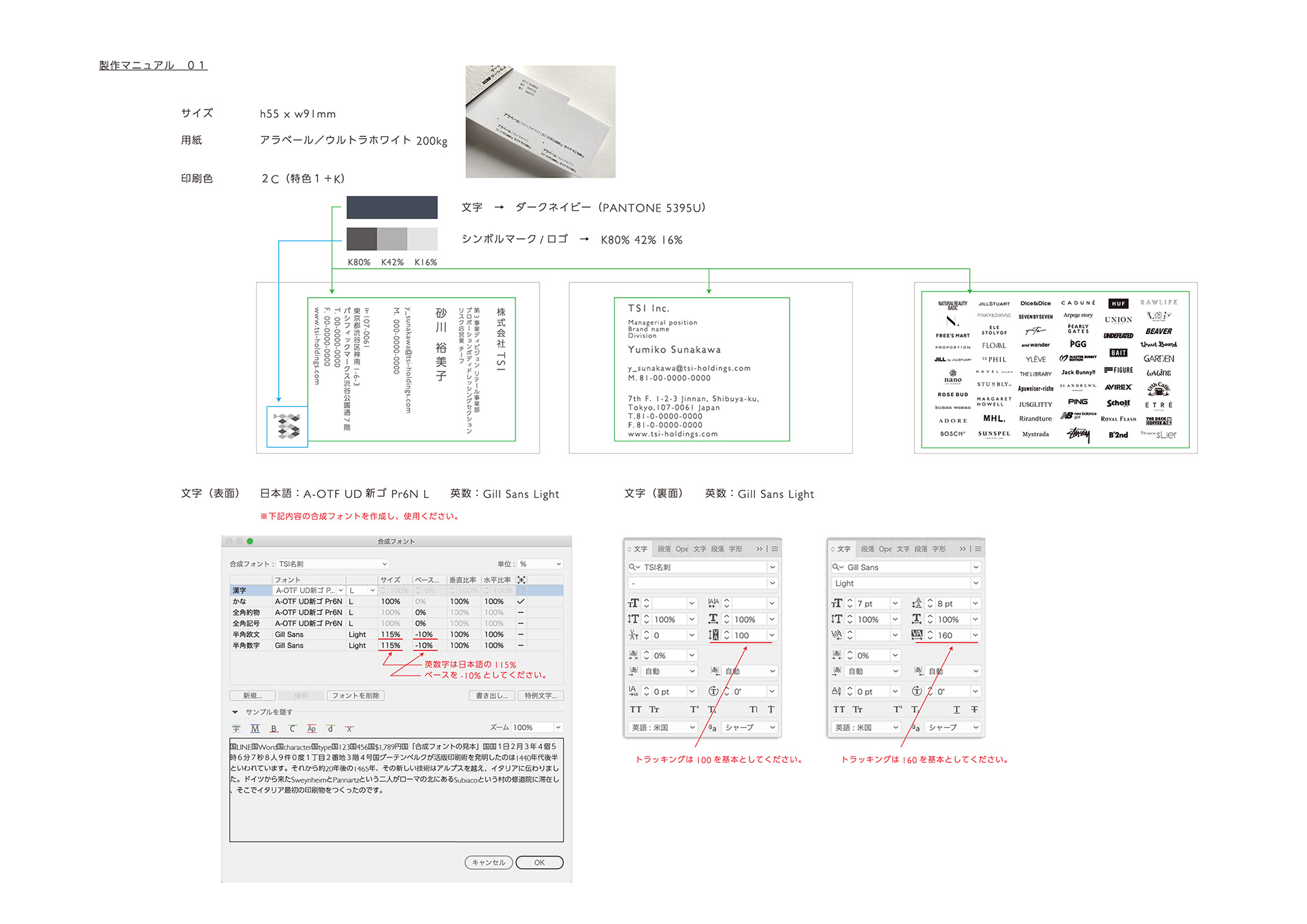The width and height of the screenshot is (1307, 924).
Task: Click the blue M sample guide icon
Action: pyautogui.click(x=255, y=729)
